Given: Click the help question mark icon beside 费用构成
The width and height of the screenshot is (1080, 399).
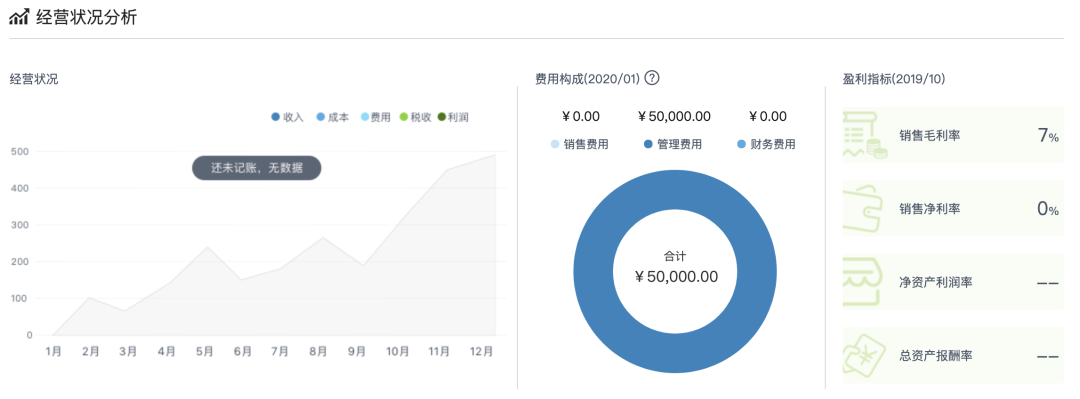Looking at the screenshot, I should [x=652, y=78].
